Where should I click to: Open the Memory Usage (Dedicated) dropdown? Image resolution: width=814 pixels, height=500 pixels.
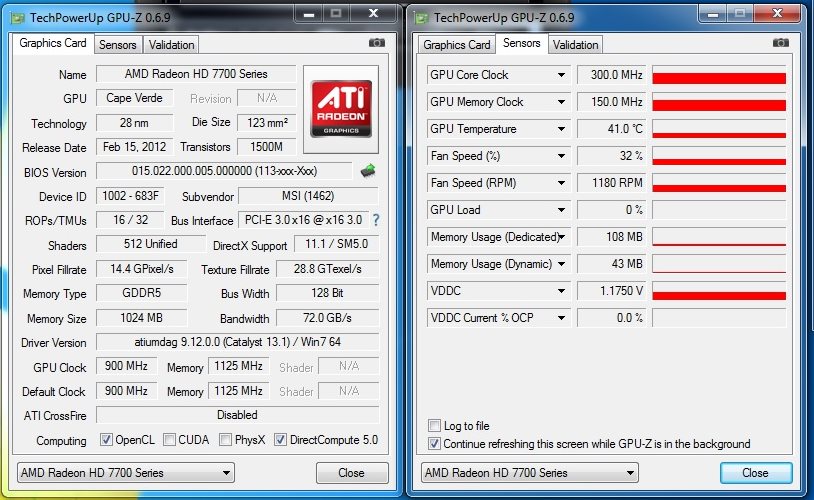tap(561, 237)
